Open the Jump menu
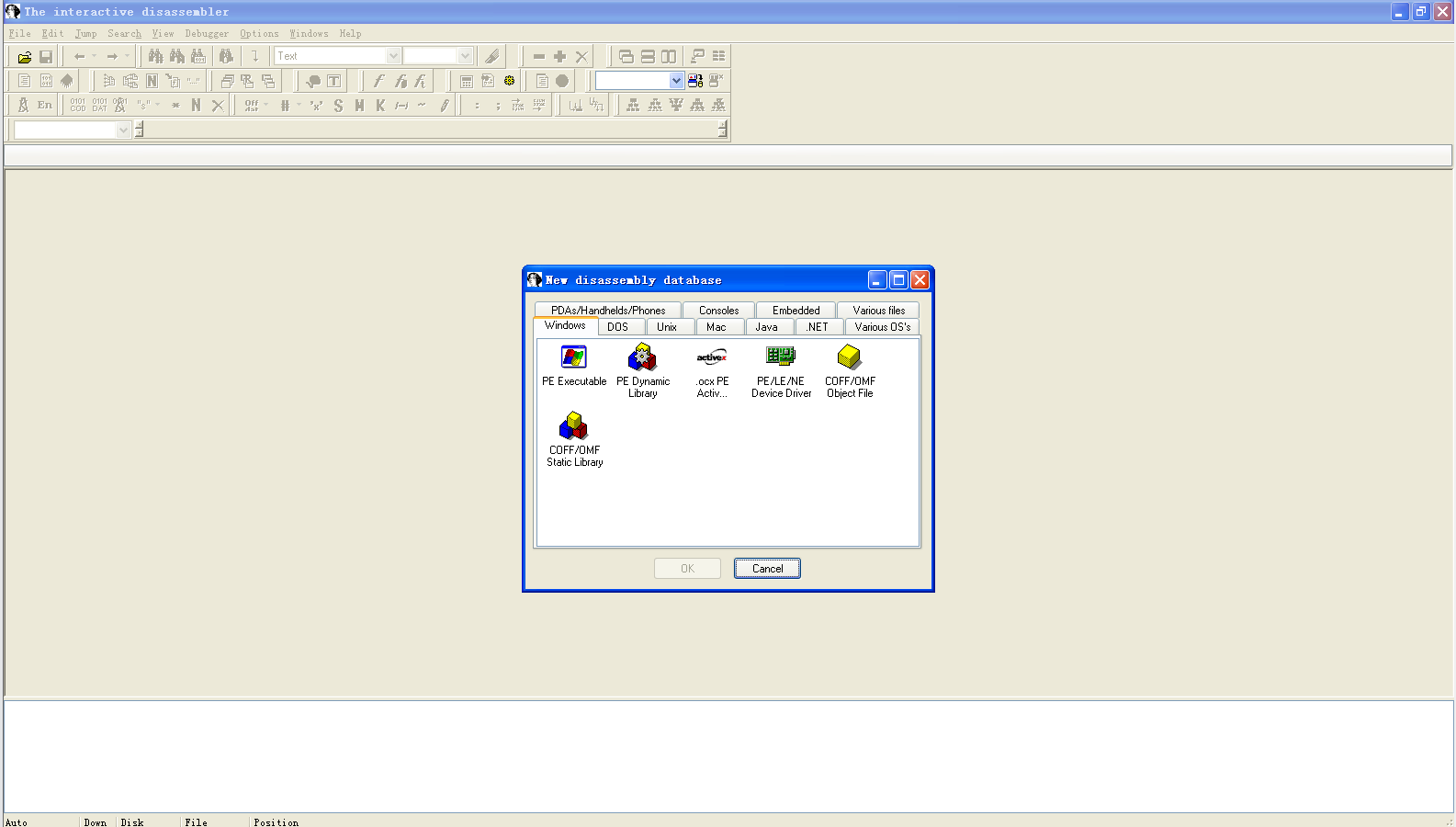1456x827 pixels. click(85, 33)
